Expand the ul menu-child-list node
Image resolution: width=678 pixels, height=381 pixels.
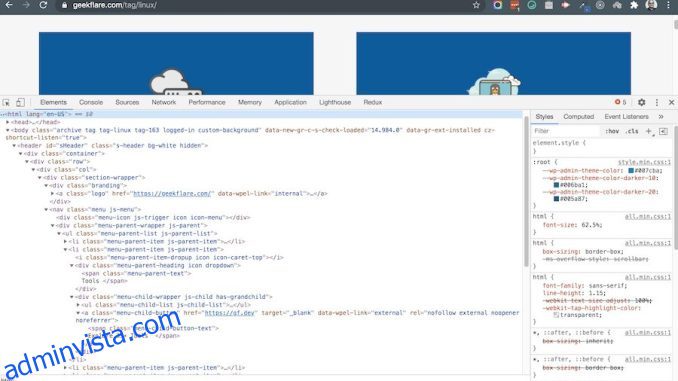78,304
